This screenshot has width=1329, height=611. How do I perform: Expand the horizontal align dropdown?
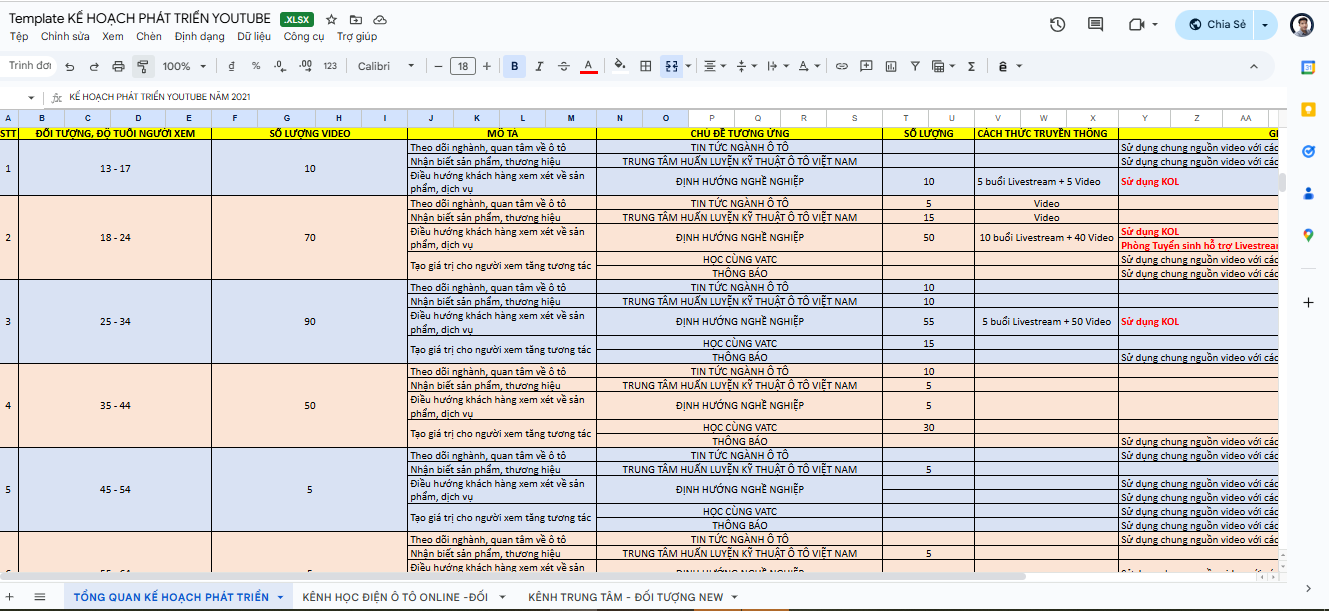(x=714, y=67)
